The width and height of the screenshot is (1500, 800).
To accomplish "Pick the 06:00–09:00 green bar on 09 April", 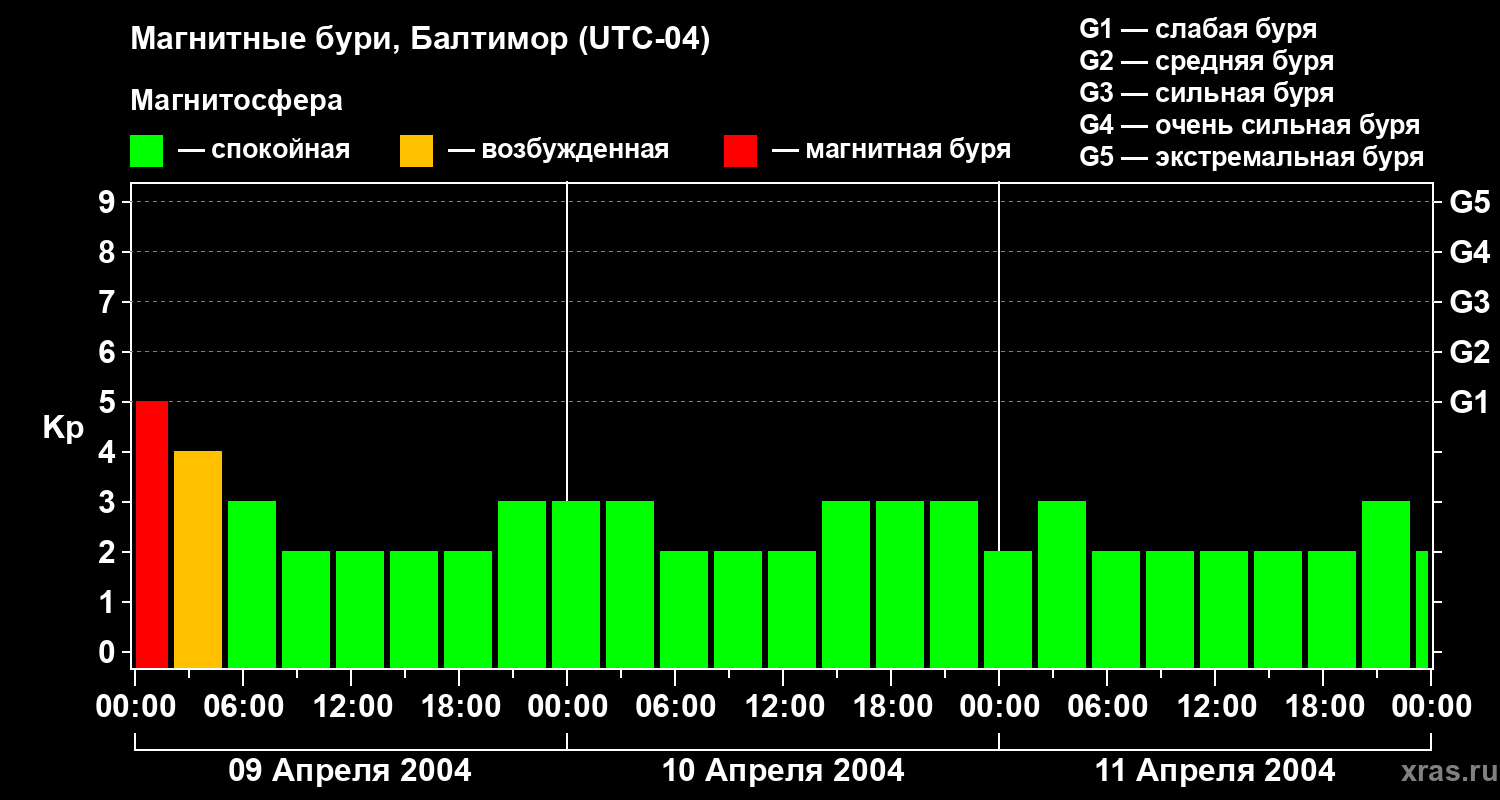I will click(252, 584).
